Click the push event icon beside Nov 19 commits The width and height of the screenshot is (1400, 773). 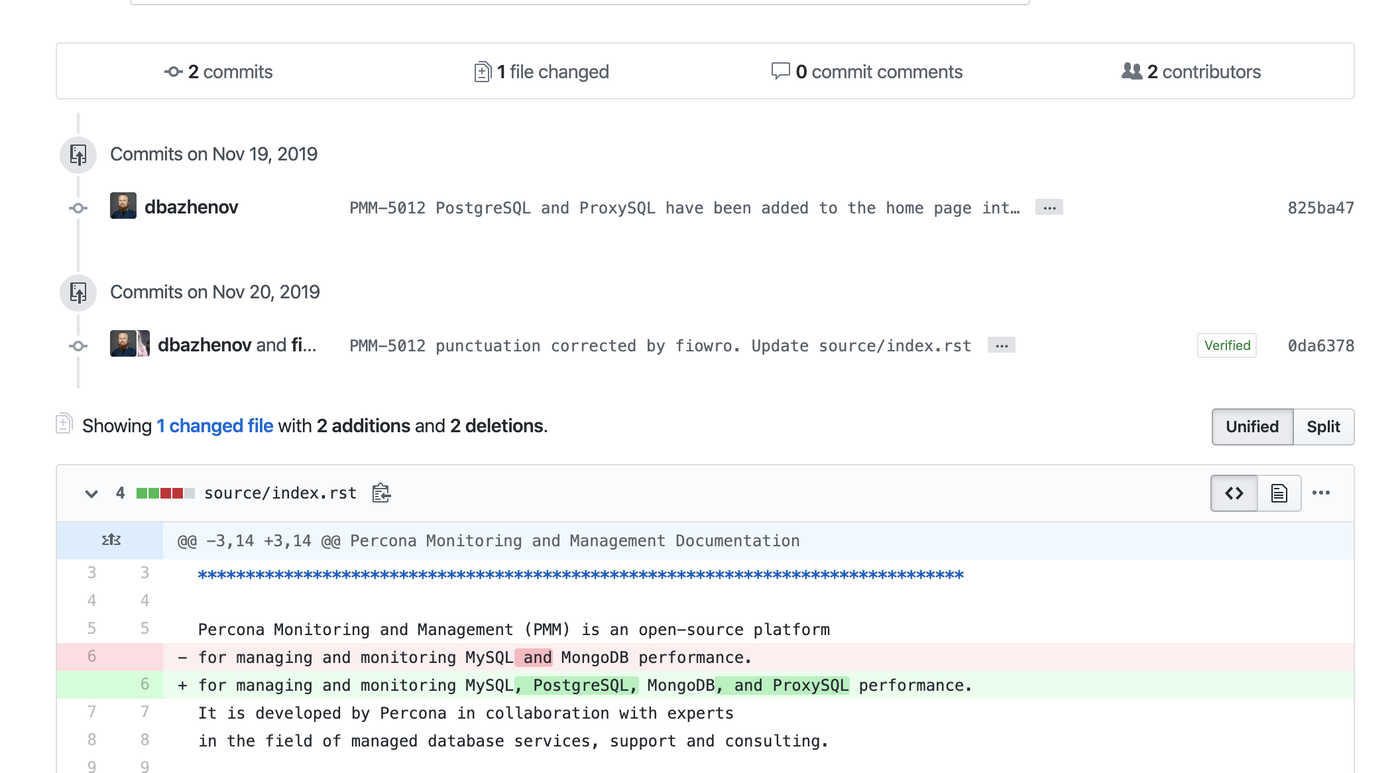coord(78,154)
